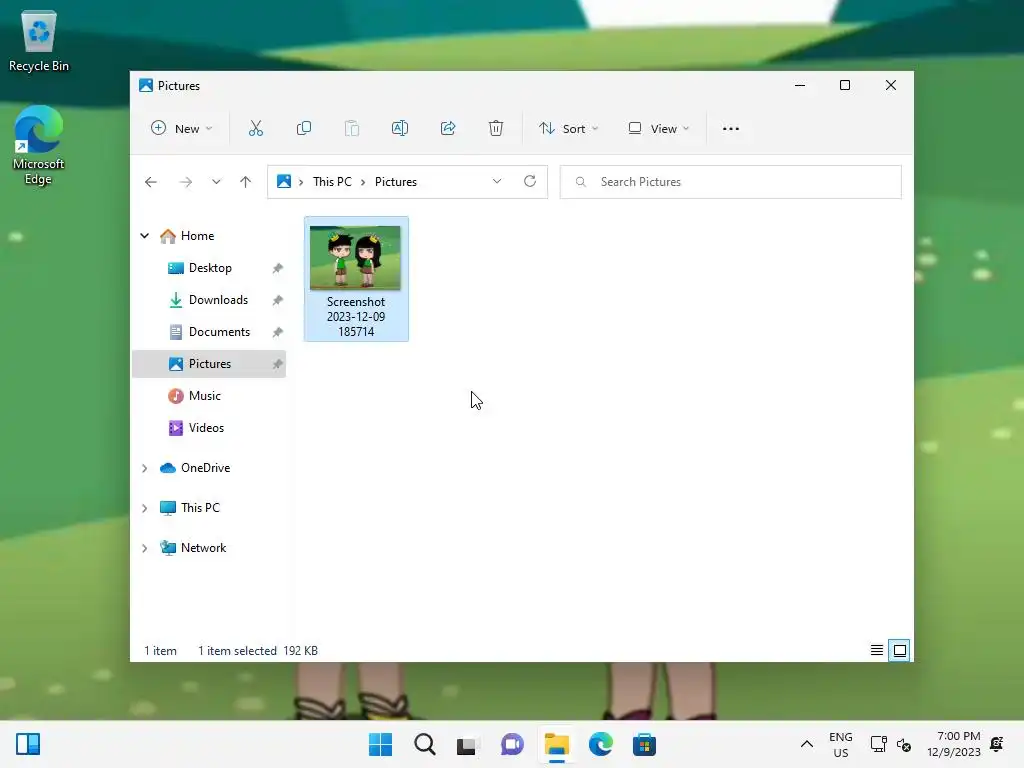Open network and volume quick settings

tap(891, 744)
